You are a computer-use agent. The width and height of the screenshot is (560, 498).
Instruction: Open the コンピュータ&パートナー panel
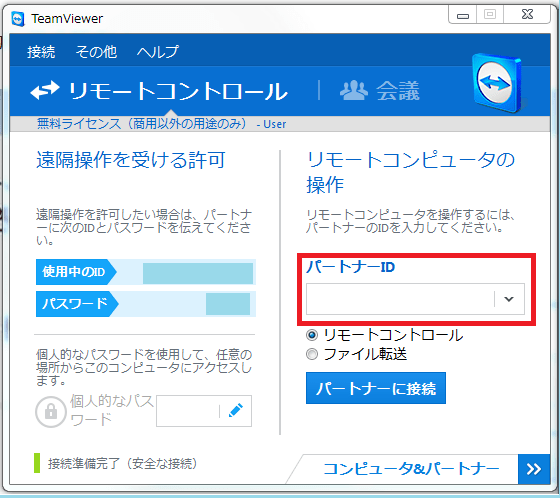tap(411, 469)
